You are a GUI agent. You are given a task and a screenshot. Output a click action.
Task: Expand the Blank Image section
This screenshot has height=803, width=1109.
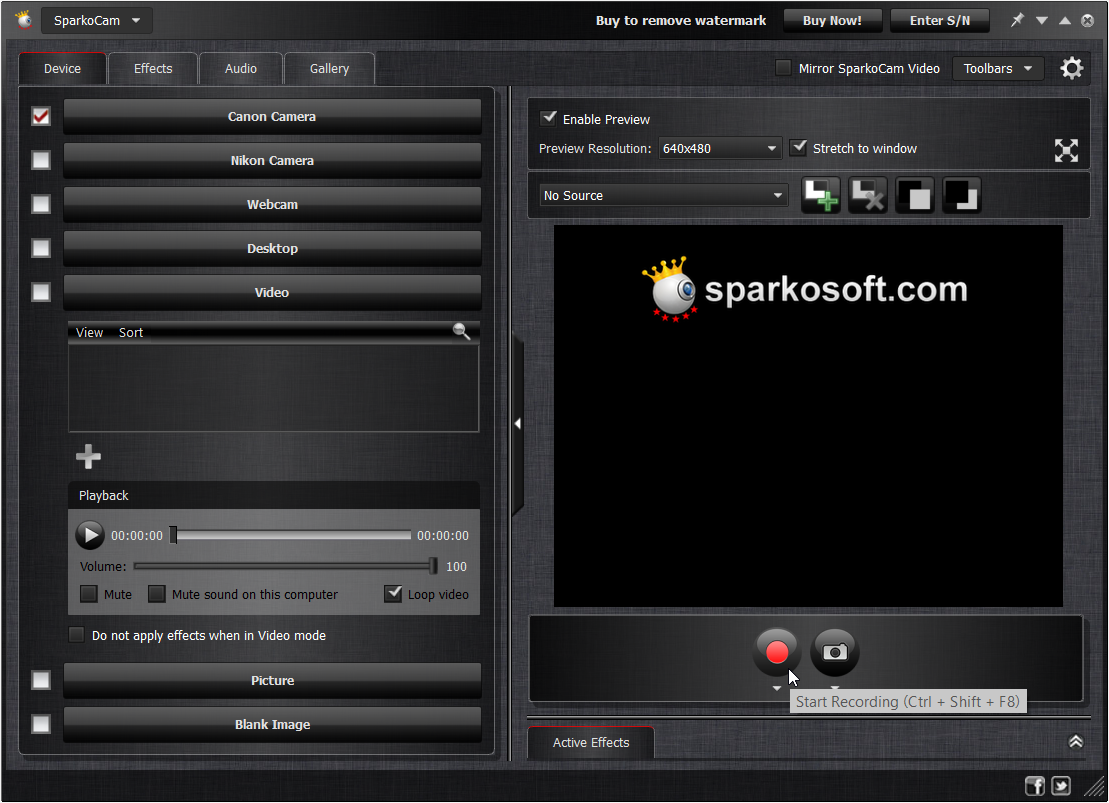pos(272,724)
